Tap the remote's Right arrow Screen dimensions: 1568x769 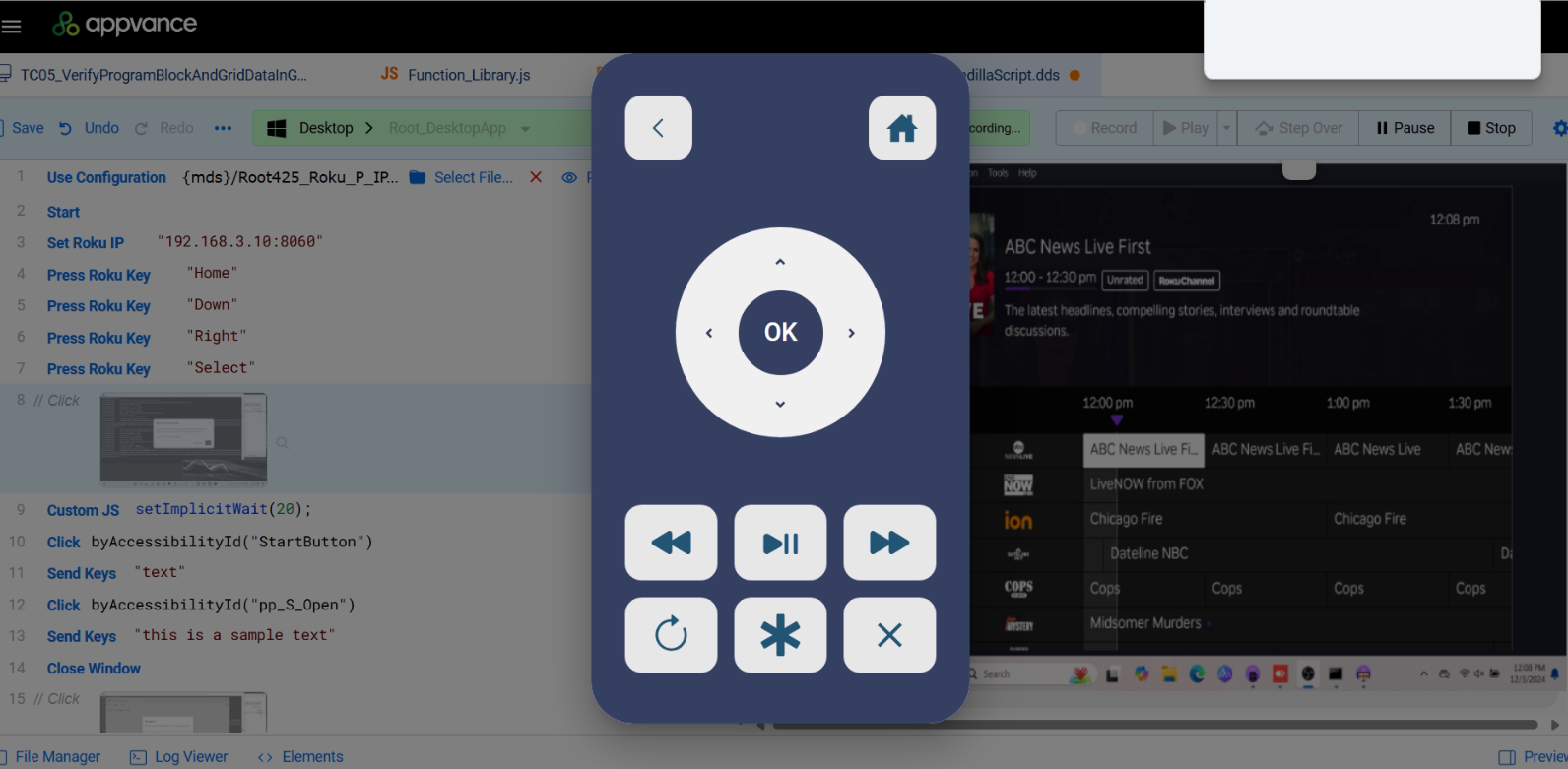click(851, 333)
